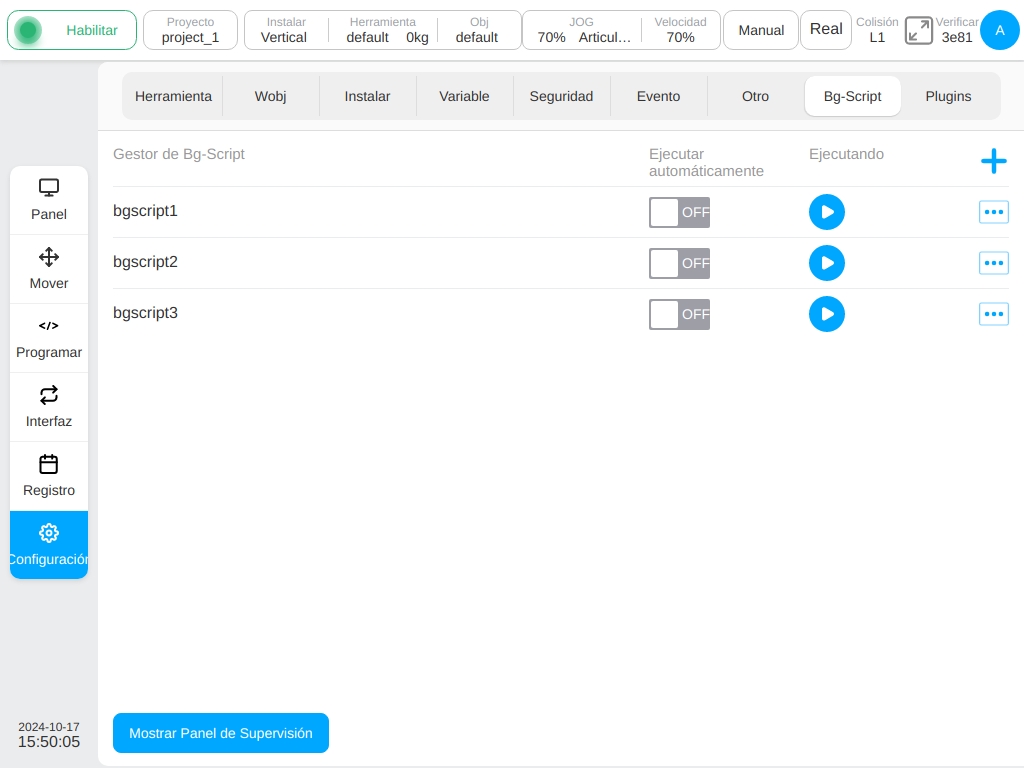Switch to the Evento tab
Viewport: 1024px width, 768px height.
658,96
